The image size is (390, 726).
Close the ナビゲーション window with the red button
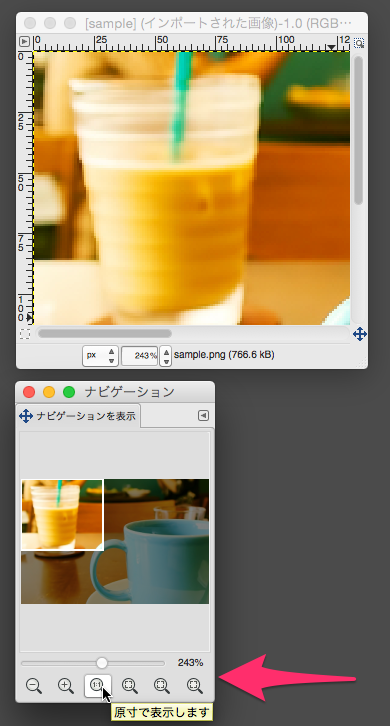(29, 392)
